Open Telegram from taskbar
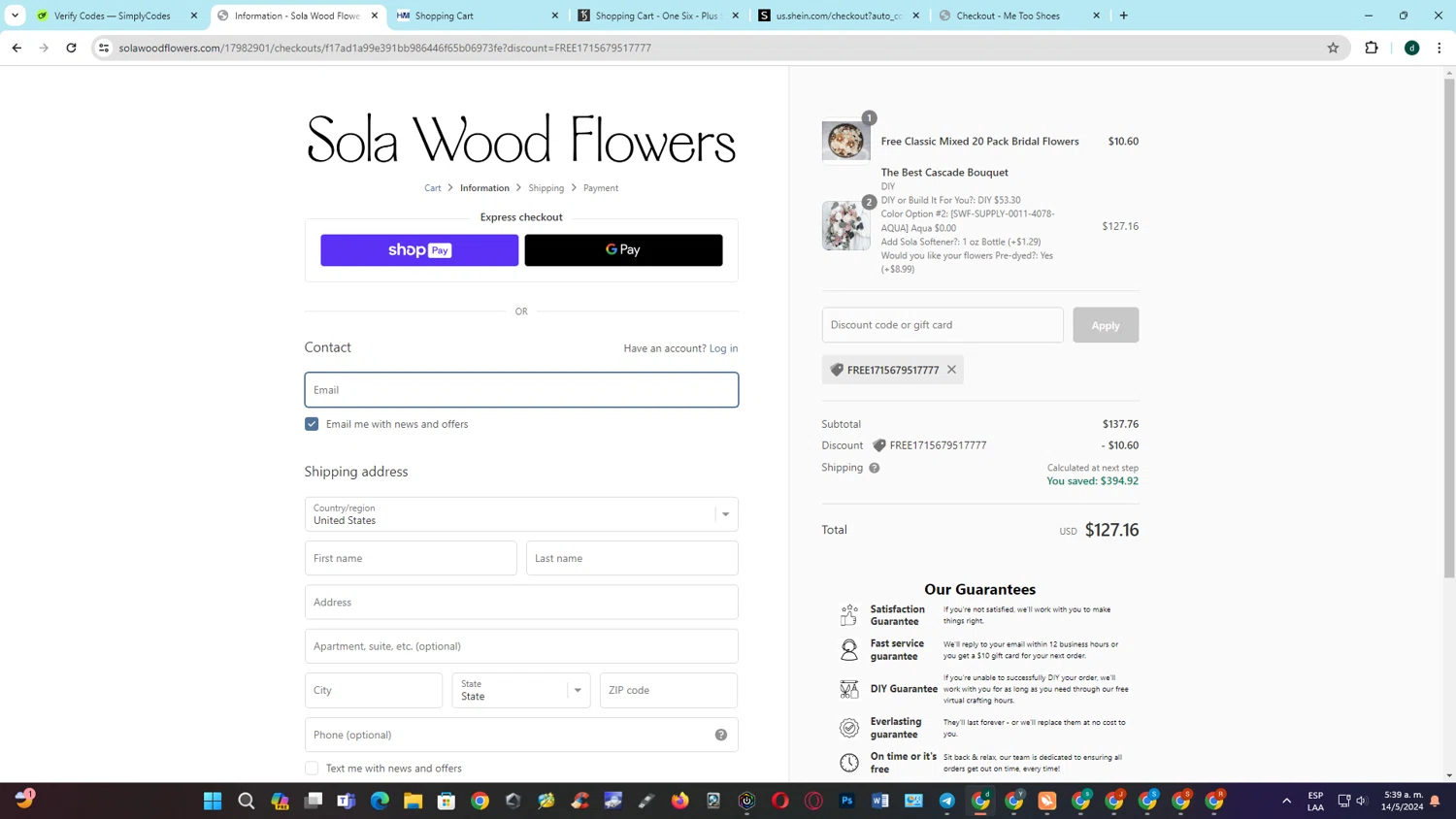Screen dimensions: 1456x819 point(947,801)
